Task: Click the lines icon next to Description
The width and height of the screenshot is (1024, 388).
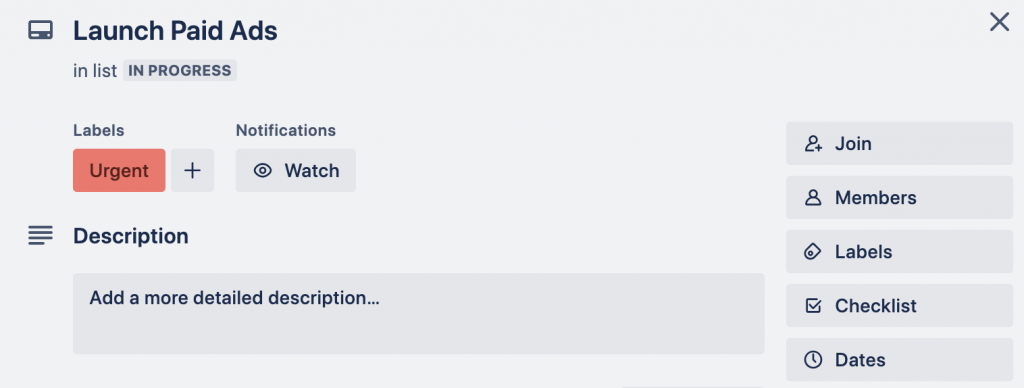Action: [40, 236]
